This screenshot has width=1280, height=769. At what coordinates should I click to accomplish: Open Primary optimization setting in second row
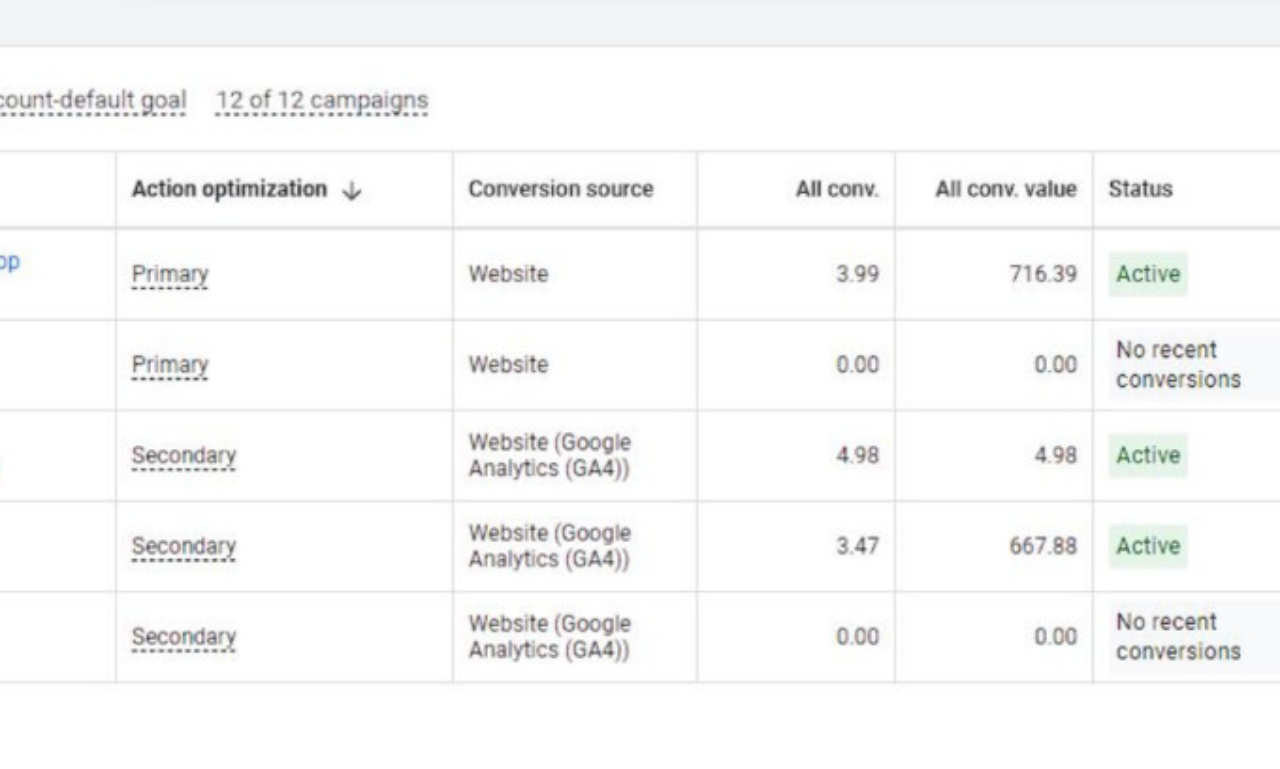coord(168,364)
